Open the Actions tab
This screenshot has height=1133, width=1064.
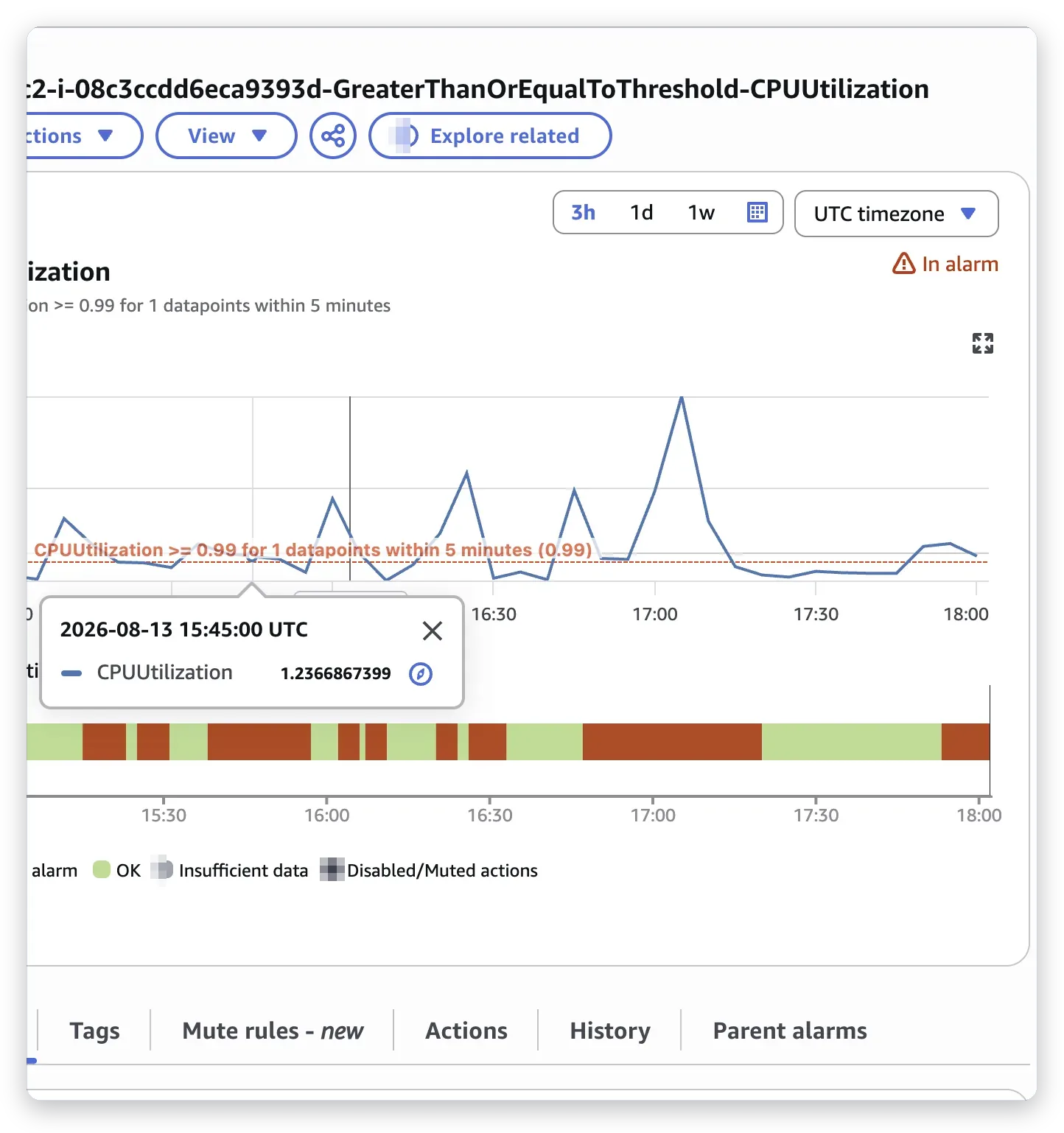[466, 1031]
